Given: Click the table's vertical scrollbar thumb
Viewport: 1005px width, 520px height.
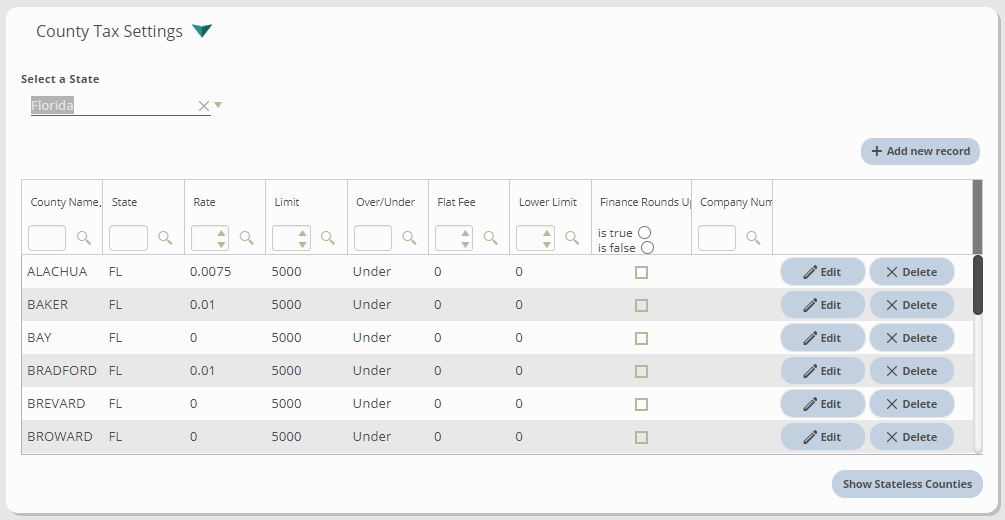Looking at the screenshot, I should (x=977, y=285).
